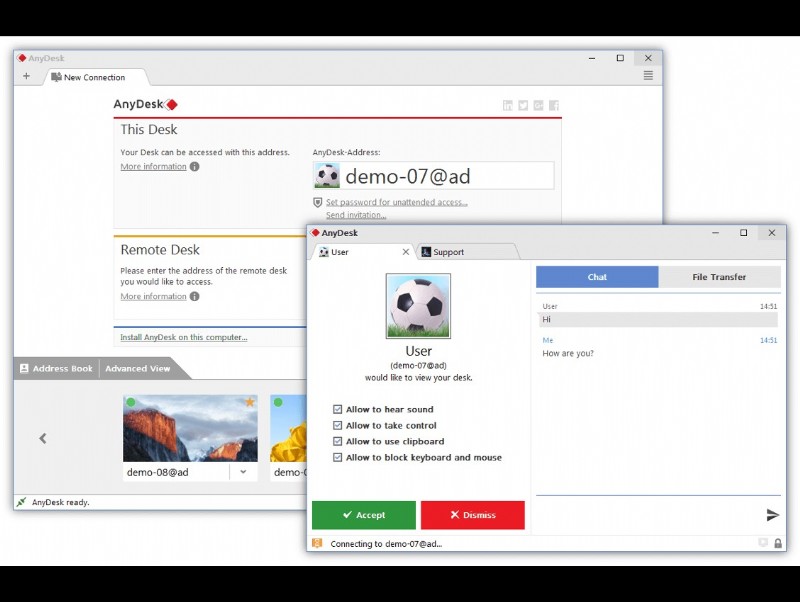800x602 pixels.
Task: Enable 'Allow to hear sound'
Action: 338,409
